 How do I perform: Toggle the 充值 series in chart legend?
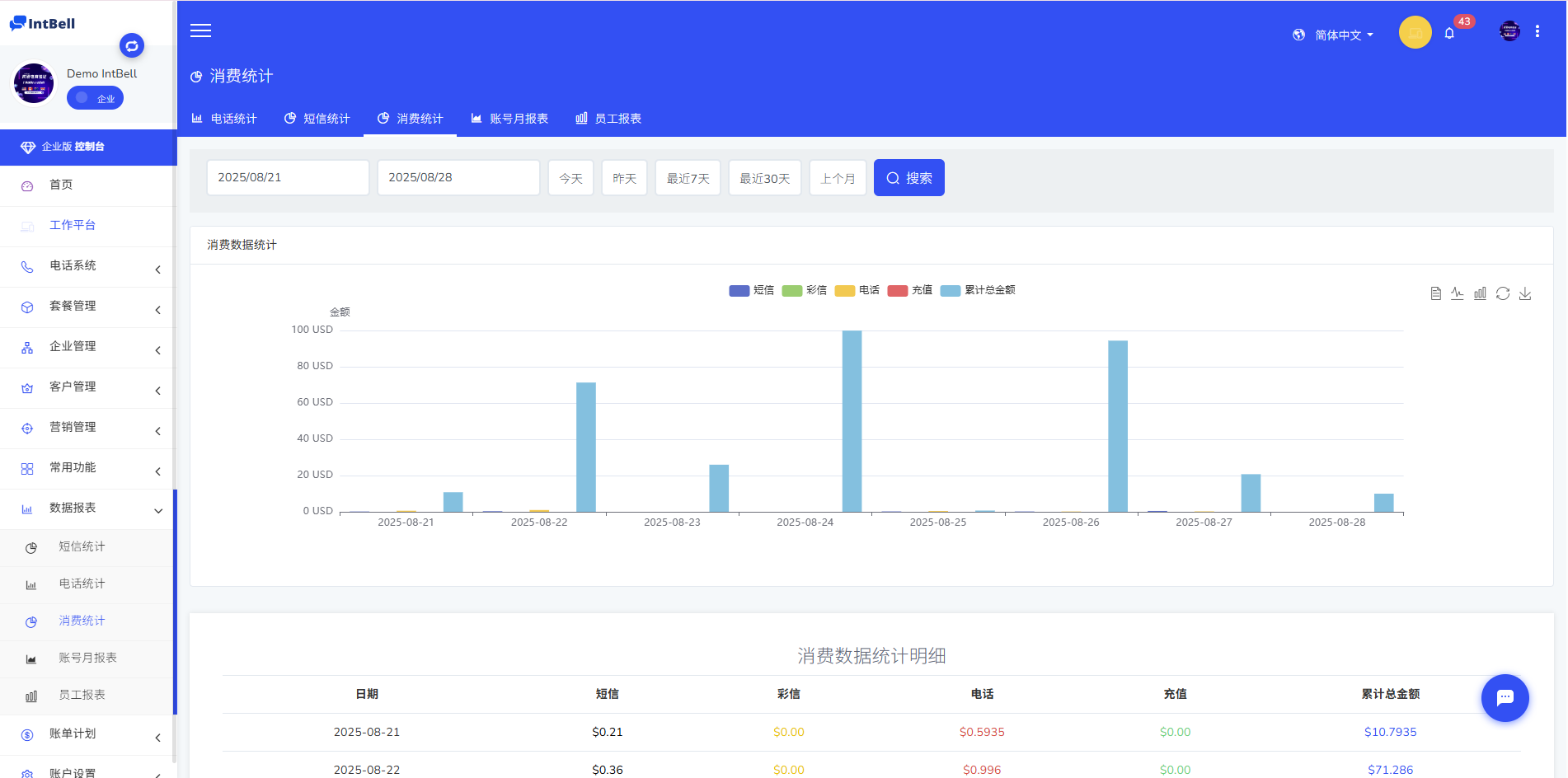910,290
